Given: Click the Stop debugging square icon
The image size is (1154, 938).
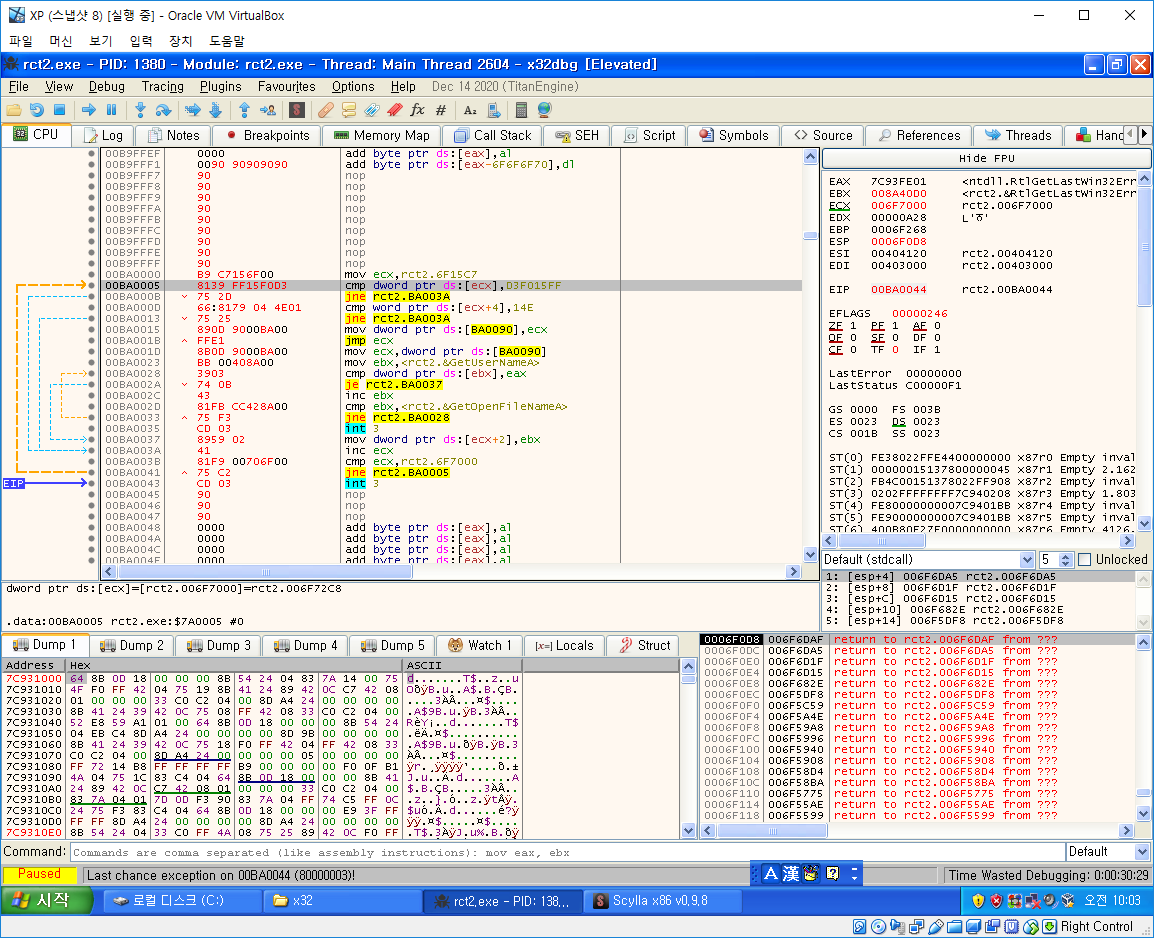Looking at the screenshot, I should point(60,110).
